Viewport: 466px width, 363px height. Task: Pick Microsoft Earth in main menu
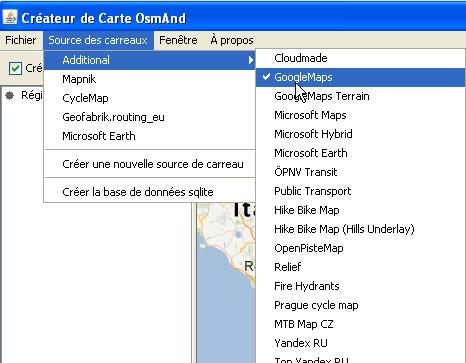point(149,136)
